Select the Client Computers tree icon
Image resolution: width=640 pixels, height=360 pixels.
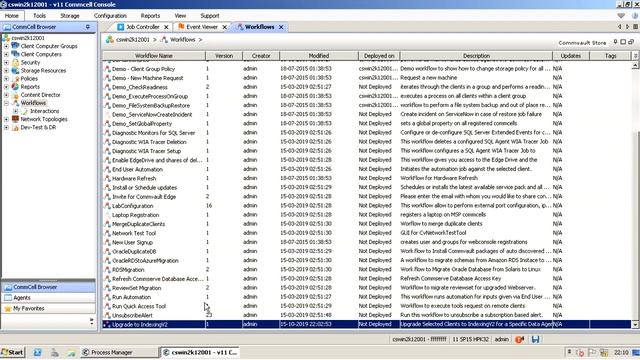click(16, 54)
